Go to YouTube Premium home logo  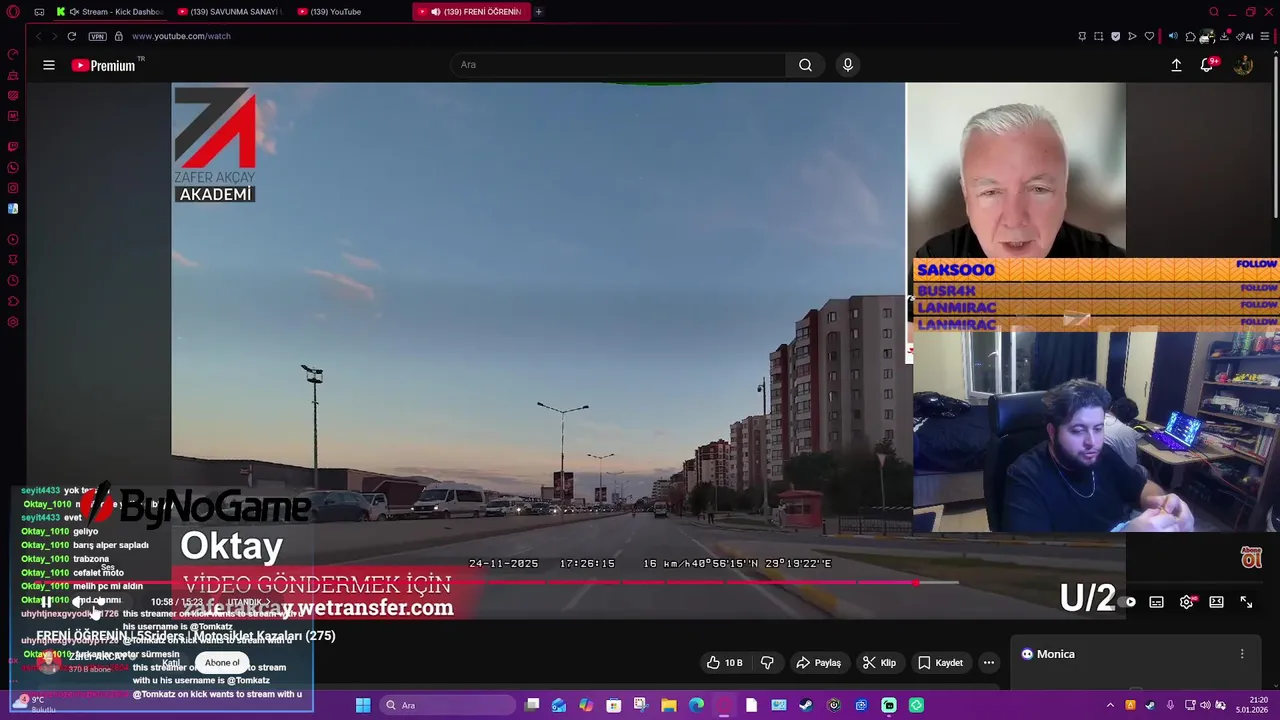click(x=103, y=65)
